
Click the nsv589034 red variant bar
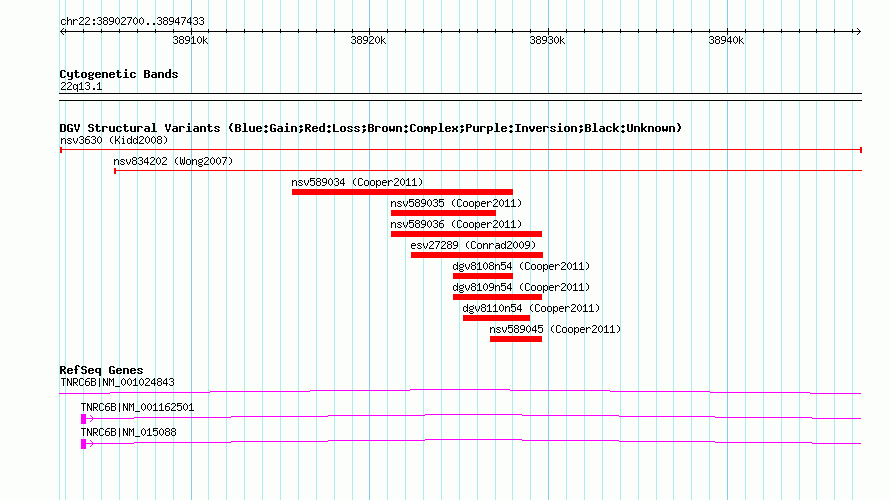click(x=402, y=192)
